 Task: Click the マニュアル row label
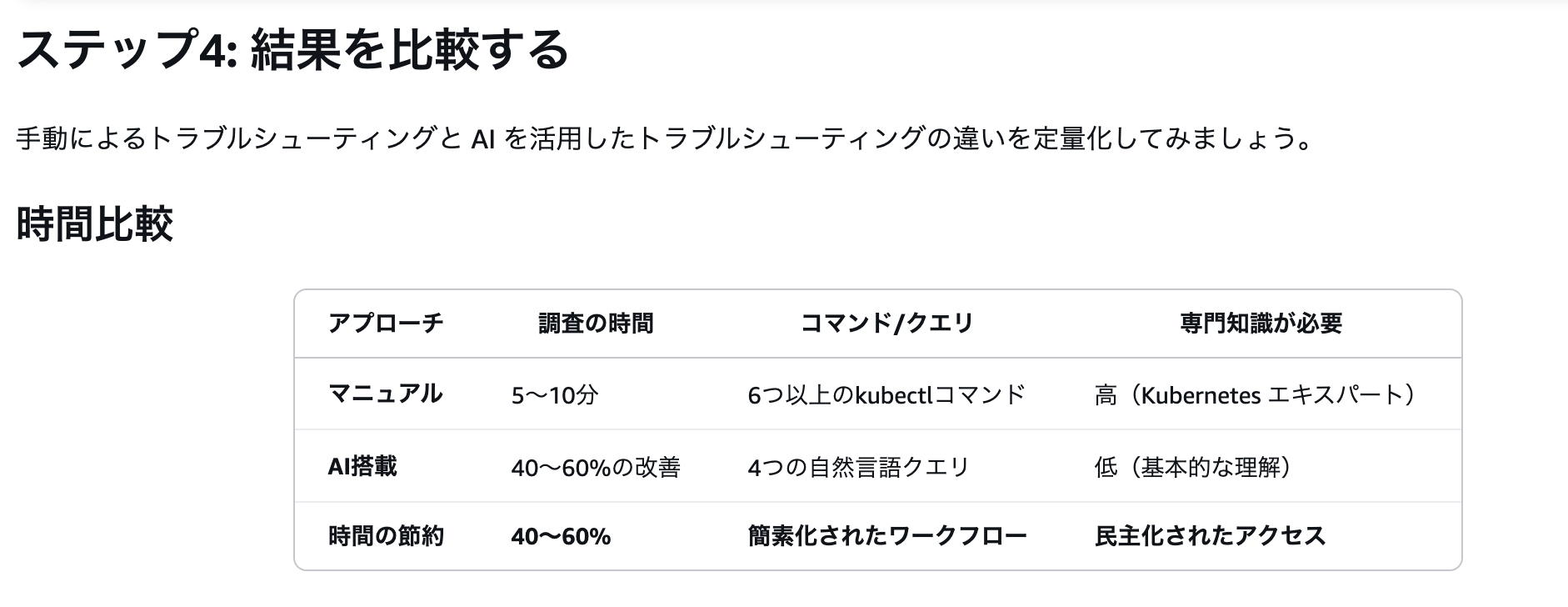385,394
